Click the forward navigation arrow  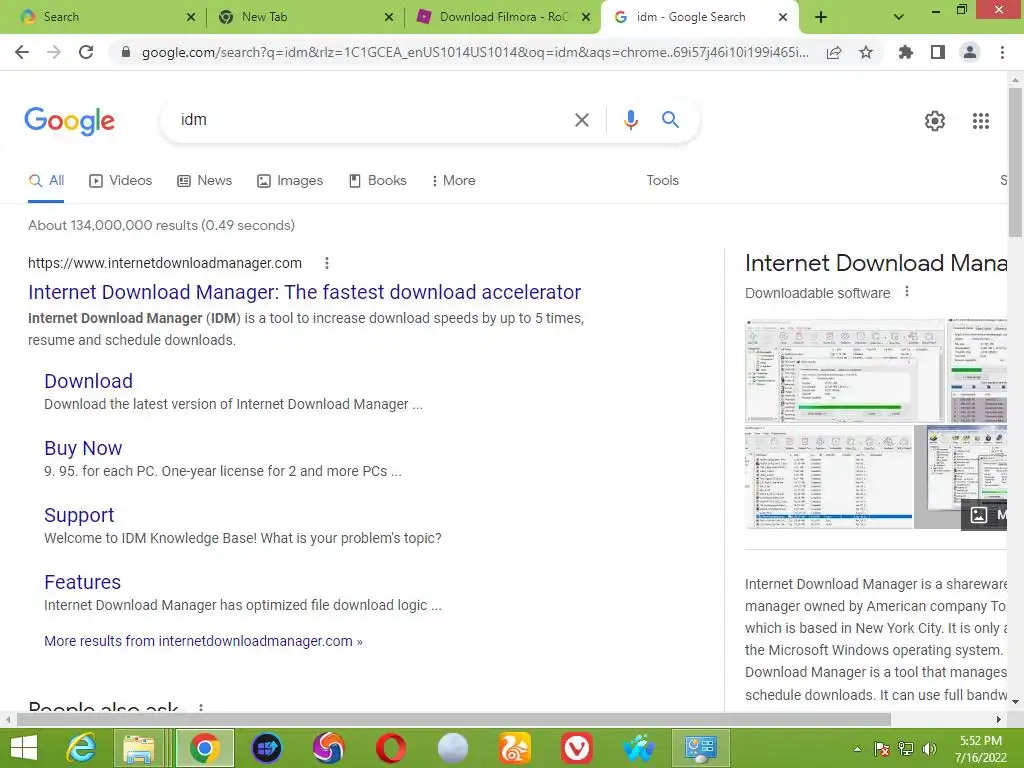54,52
